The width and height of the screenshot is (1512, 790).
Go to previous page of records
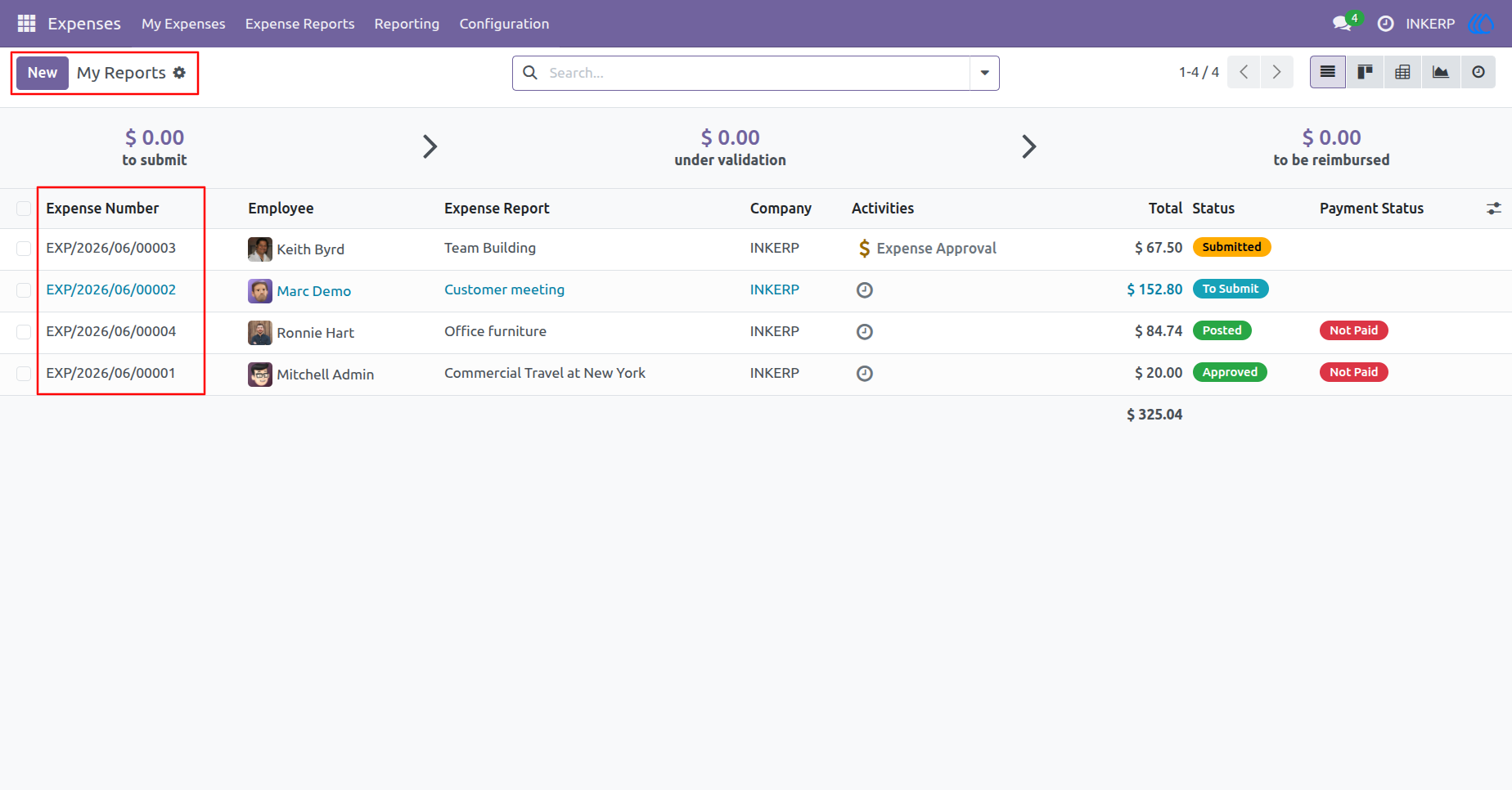click(1244, 72)
